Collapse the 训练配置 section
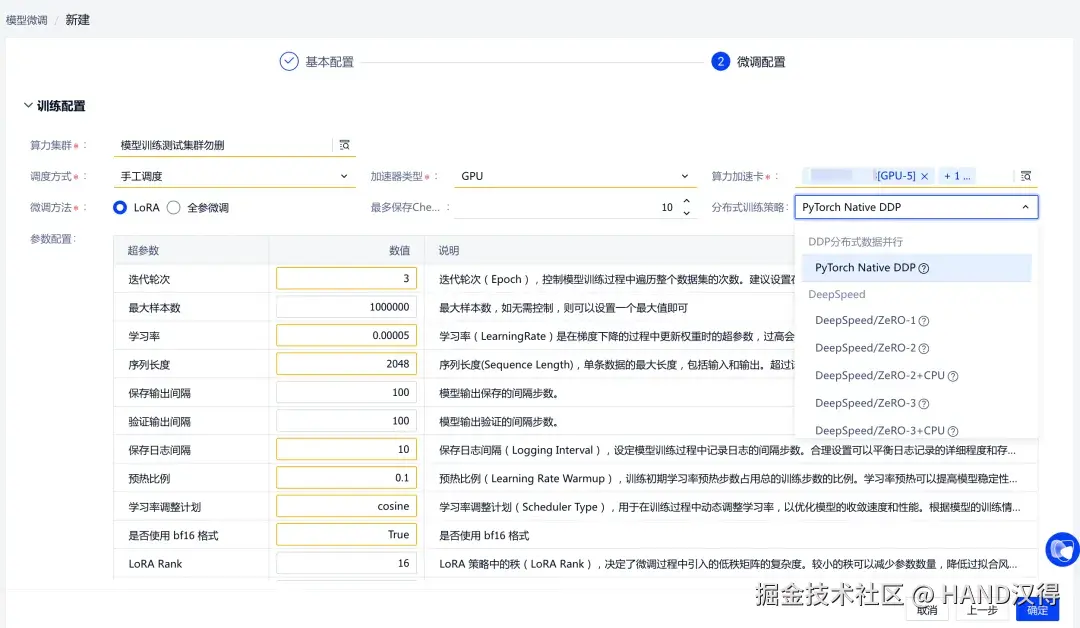Viewport: 1080px width, 628px height. point(28,105)
